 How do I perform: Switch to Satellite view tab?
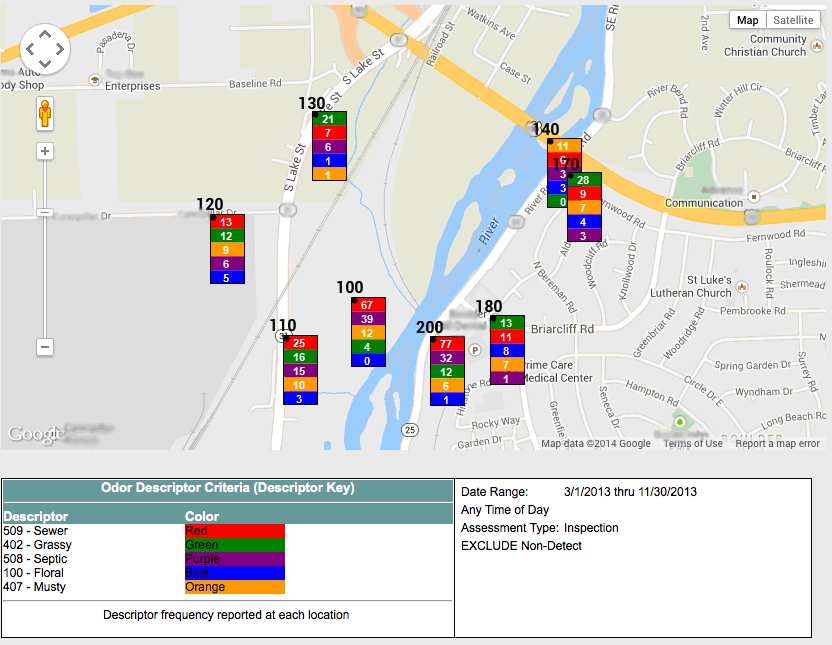[793, 20]
